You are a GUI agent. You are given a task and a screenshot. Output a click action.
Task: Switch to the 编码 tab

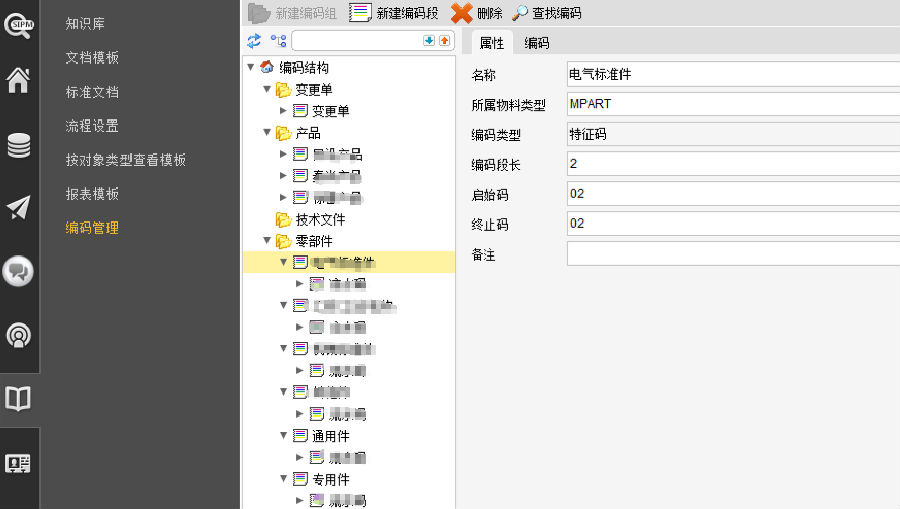tap(537, 43)
